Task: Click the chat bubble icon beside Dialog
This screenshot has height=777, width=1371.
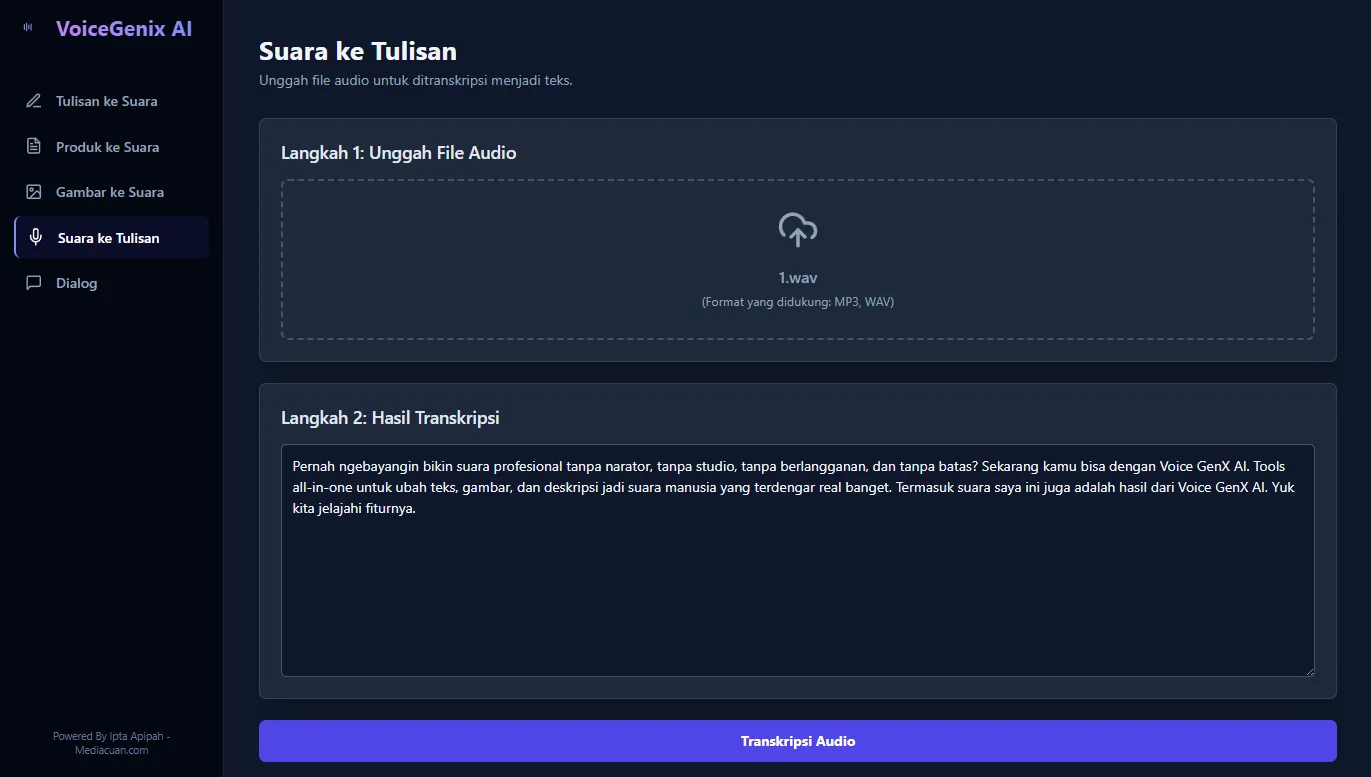Action: (35, 283)
